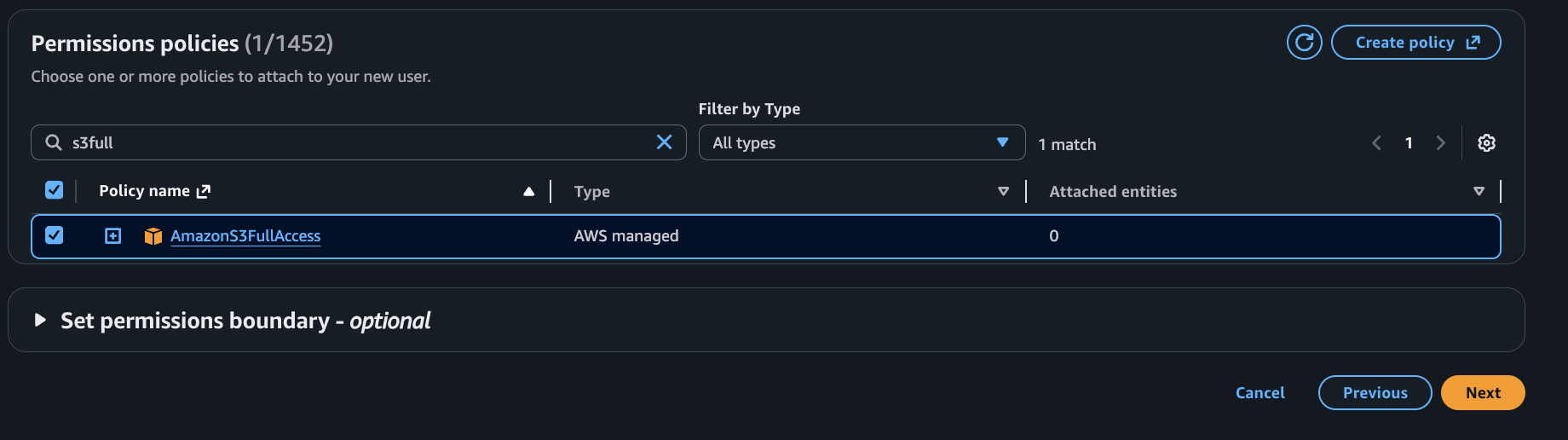Click the Create policy button
Image resolution: width=1568 pixels, height=440 pixels.
click(1415, 43)
